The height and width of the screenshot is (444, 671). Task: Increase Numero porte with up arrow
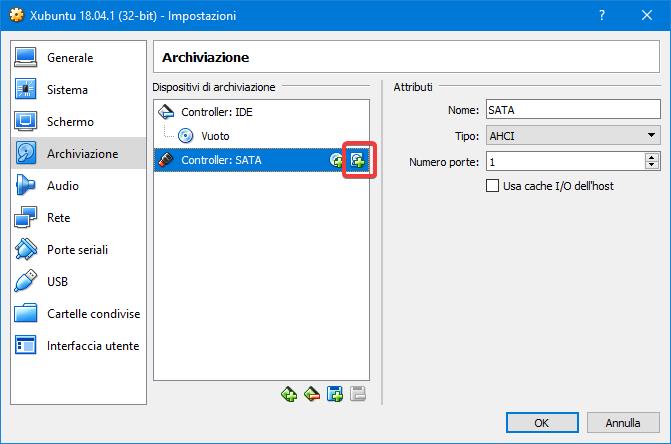652,157
